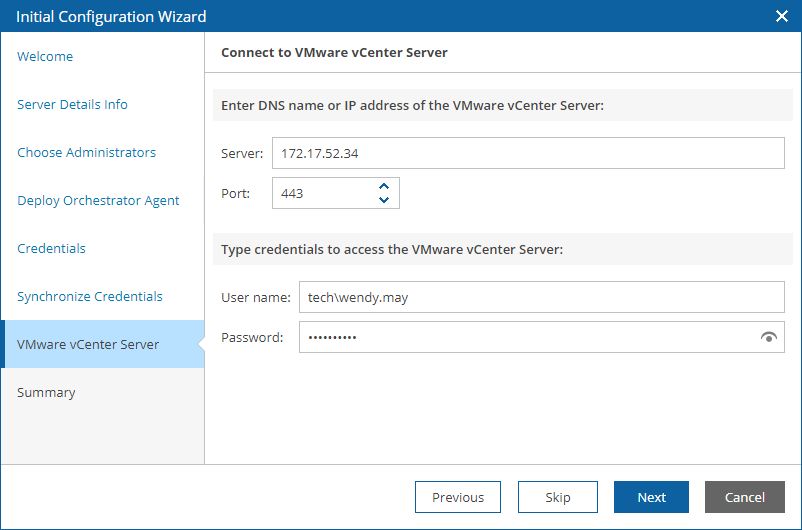The width and height of the screenshot is (802, 530).
Task: Reveal password with the eye icon
Action: click(x=768, y=337)
